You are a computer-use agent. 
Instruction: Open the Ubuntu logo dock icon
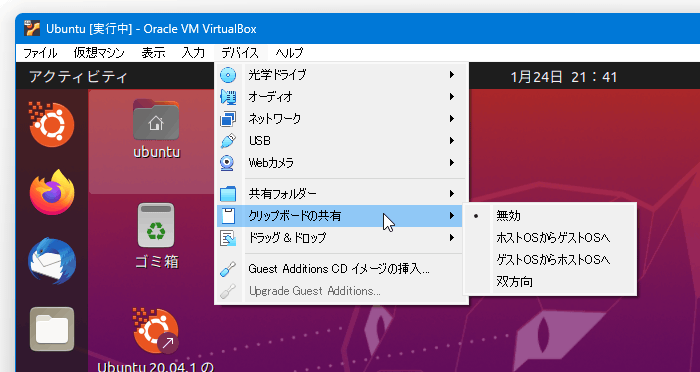52,125
